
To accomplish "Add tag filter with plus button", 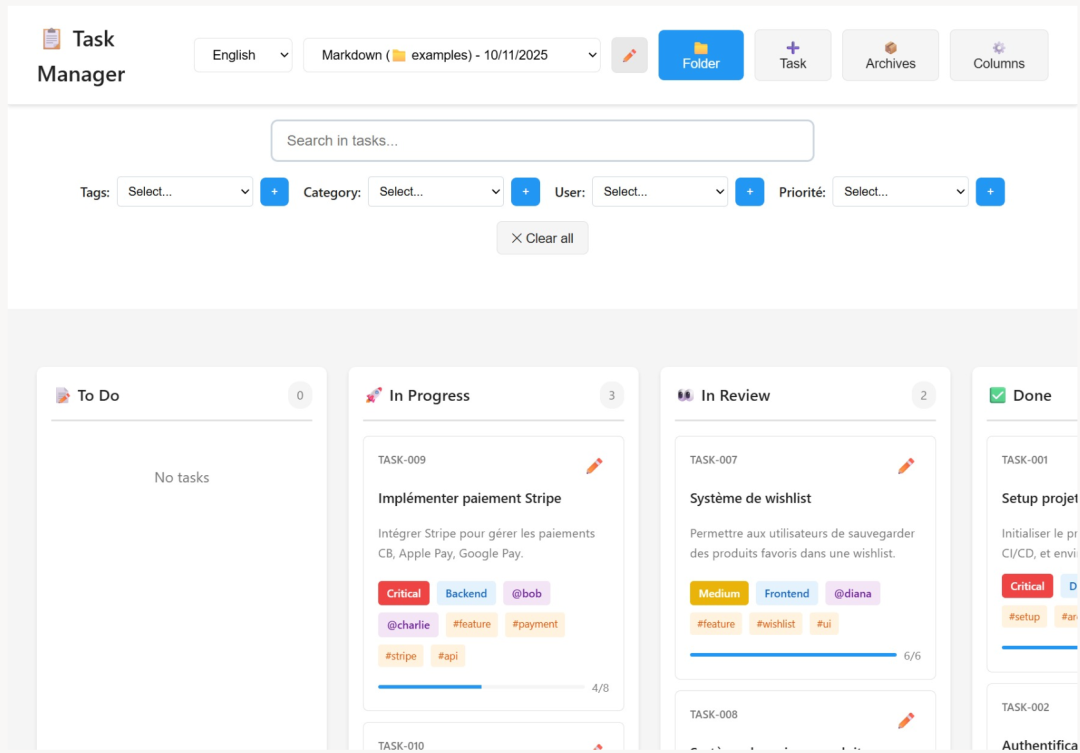I will [x=274, y=192].
